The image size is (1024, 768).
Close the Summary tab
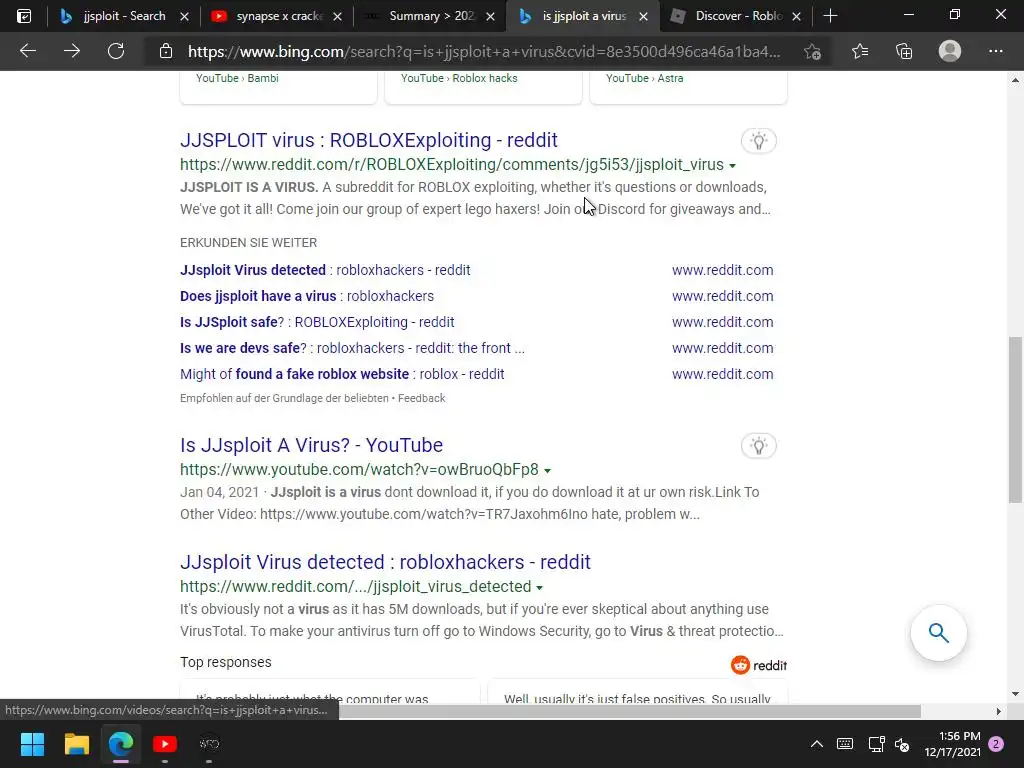[x=490, y=16]
